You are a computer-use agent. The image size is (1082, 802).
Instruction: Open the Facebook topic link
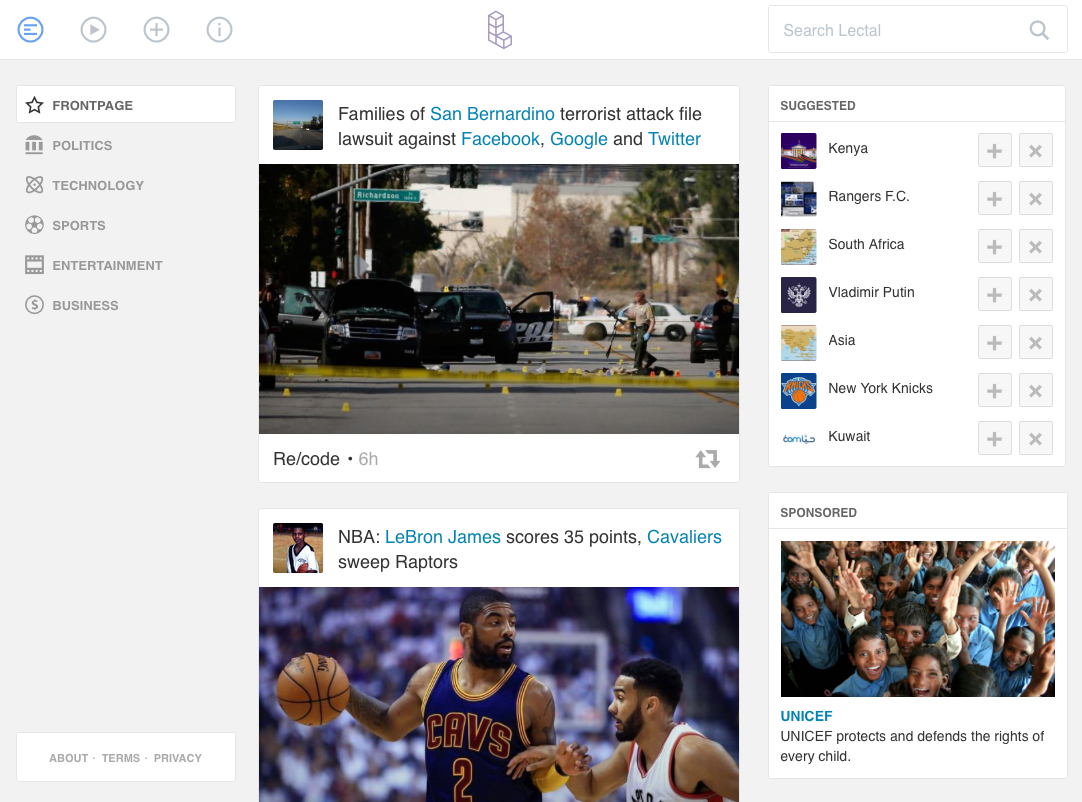(x=500, y=139)
